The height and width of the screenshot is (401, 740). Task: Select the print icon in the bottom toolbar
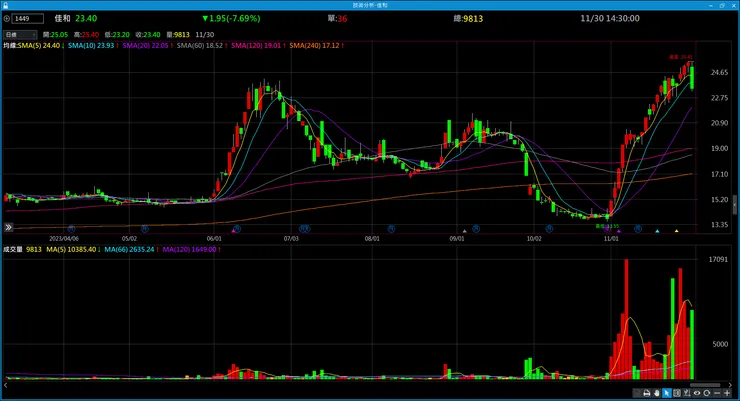647,393
